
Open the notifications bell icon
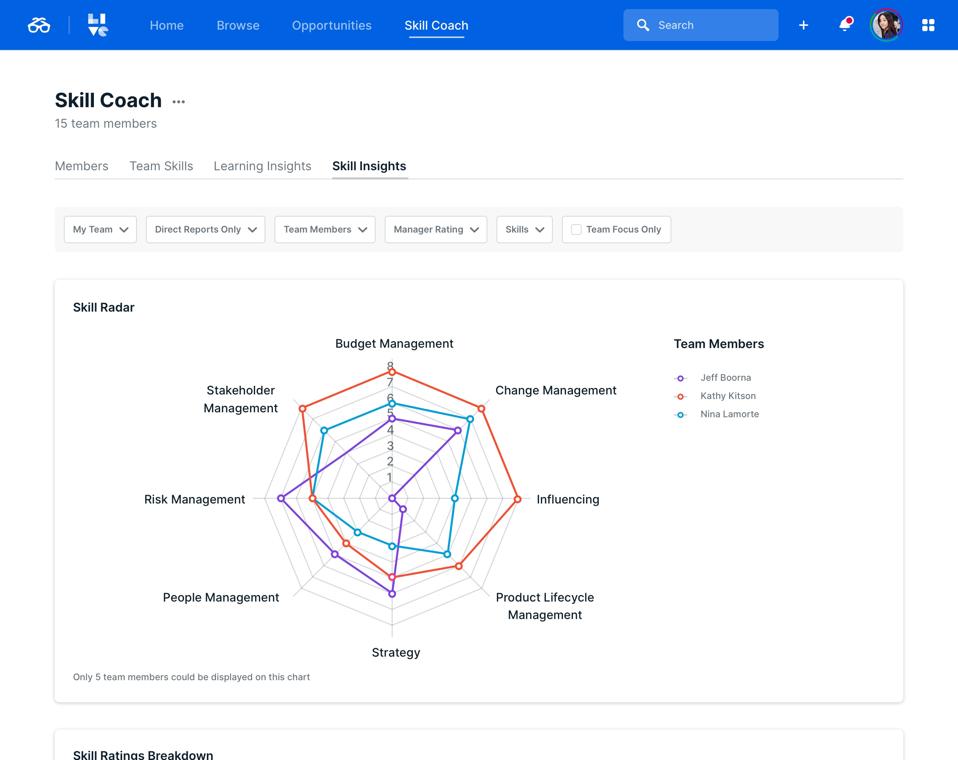845,25
